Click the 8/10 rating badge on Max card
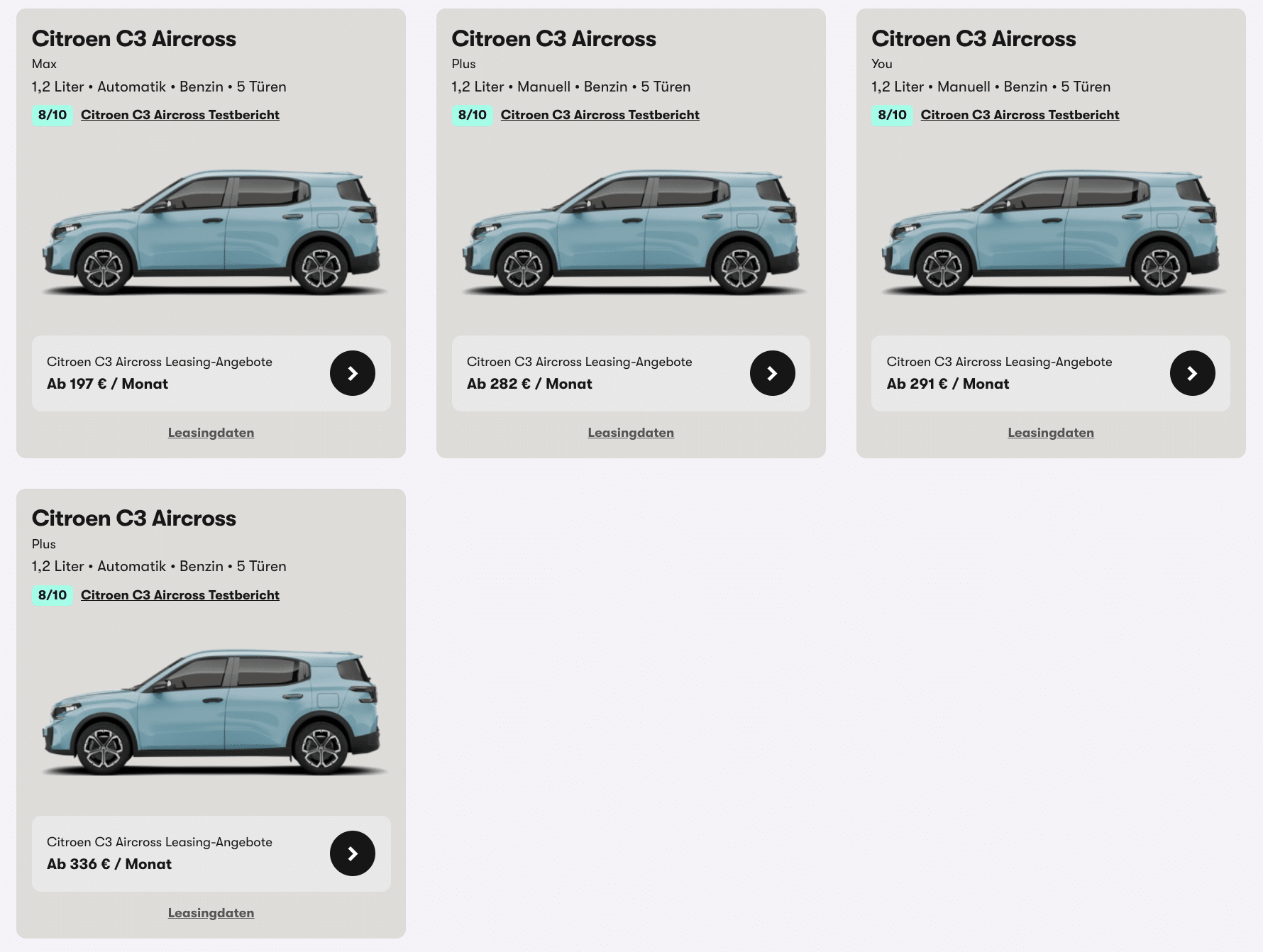 [x=53, y=115]
